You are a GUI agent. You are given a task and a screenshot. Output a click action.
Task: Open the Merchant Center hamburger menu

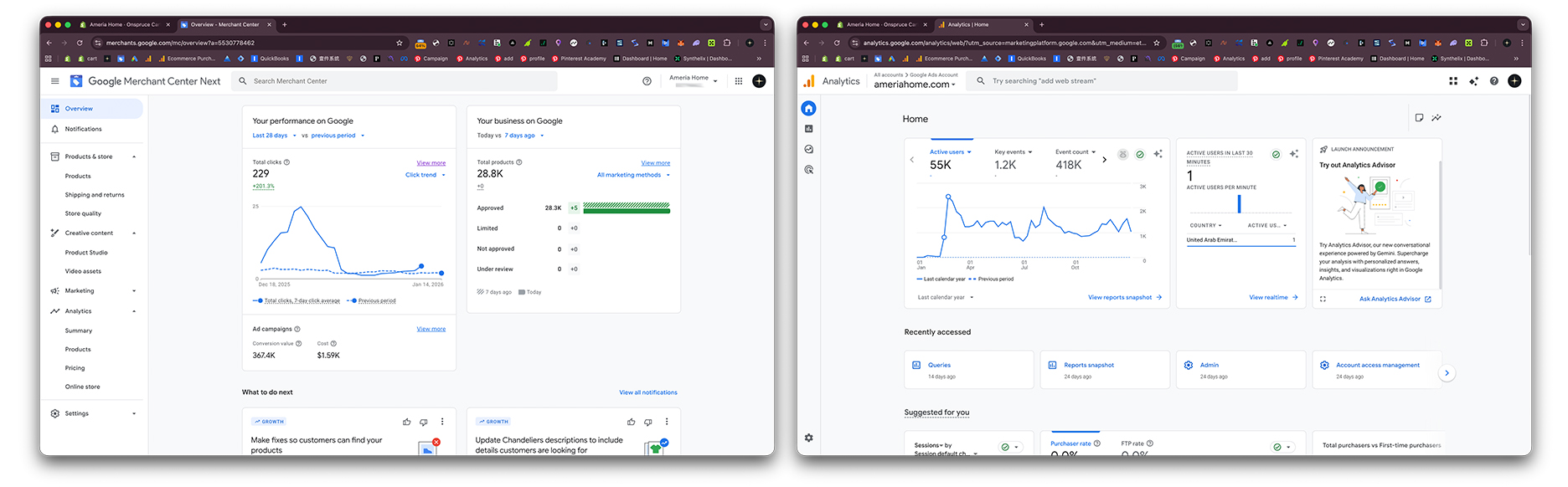pyautogui.click(x=54, y=81)
